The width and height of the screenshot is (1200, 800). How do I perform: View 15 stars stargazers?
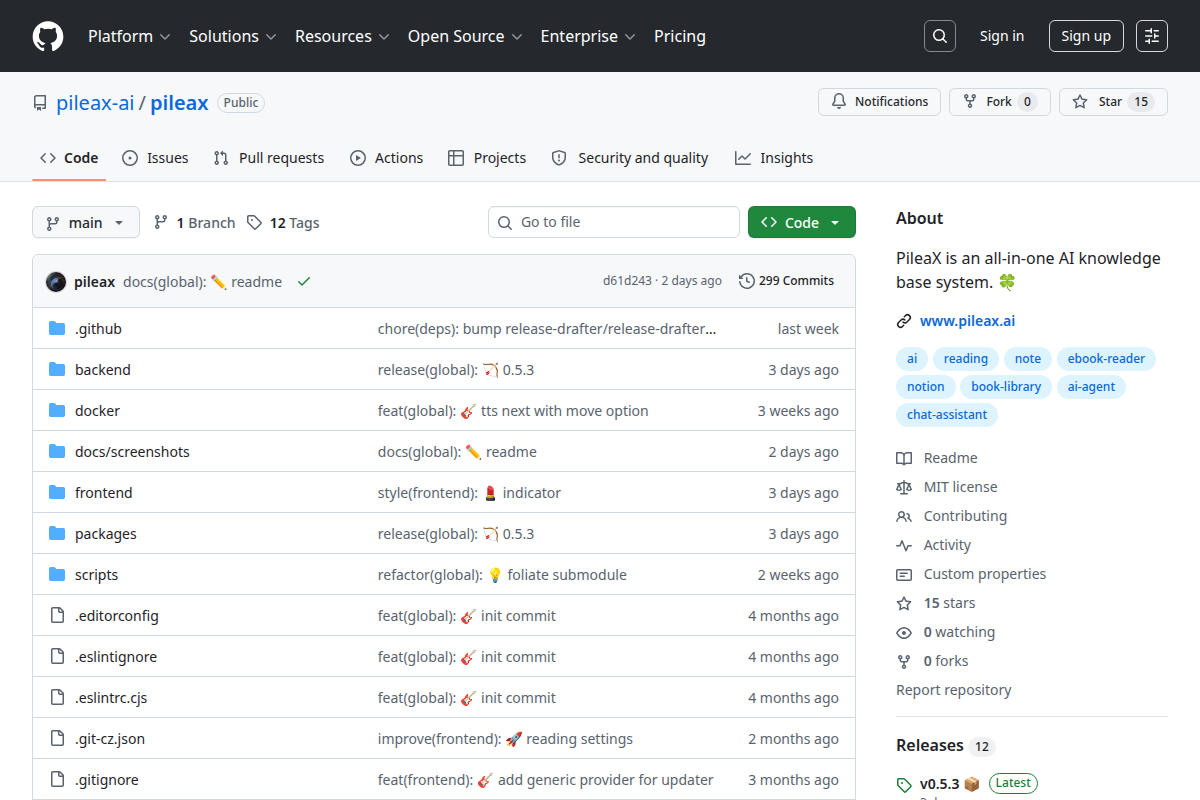pos(935,603)
